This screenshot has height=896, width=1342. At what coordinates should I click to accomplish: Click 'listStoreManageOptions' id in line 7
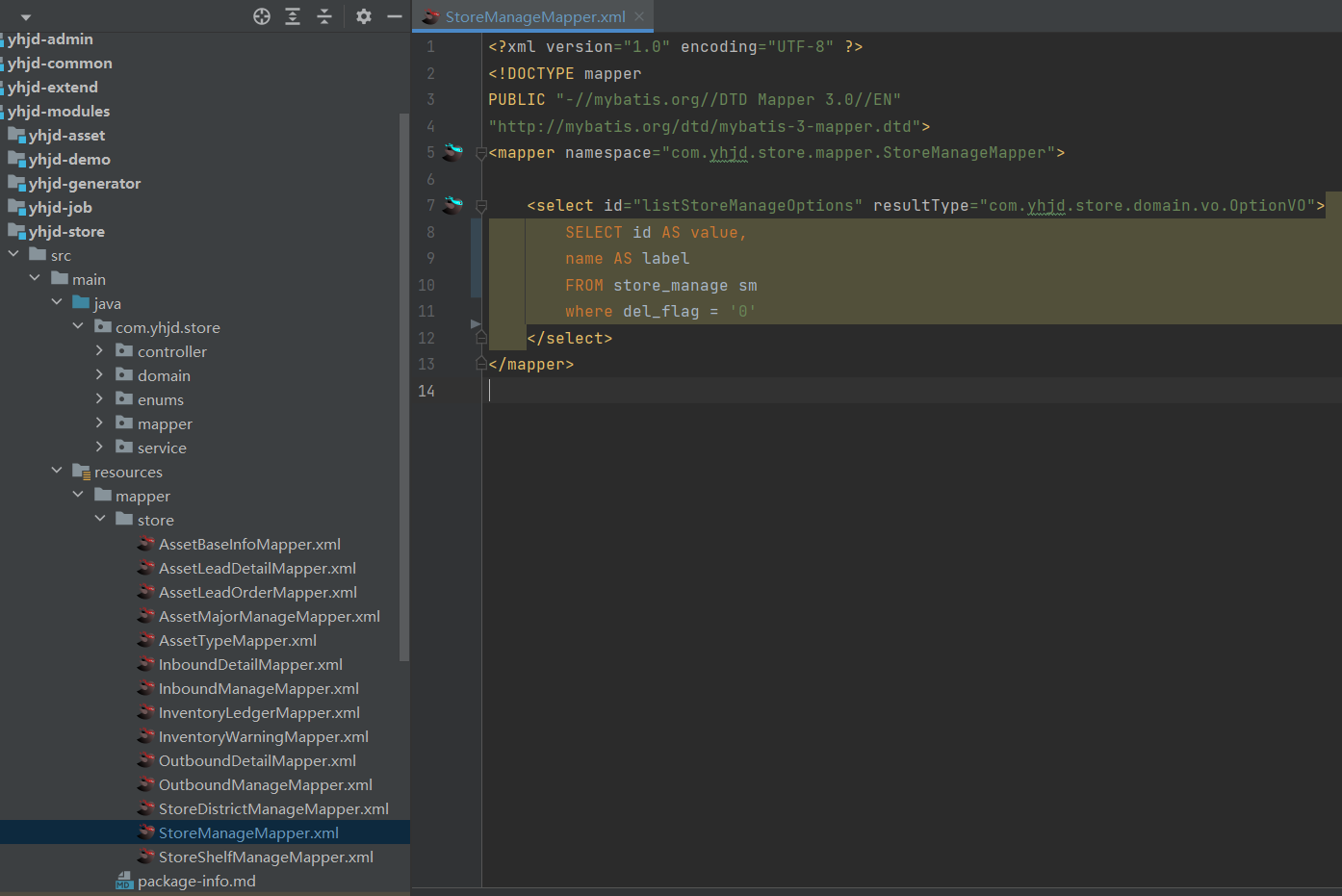point(747,205)
